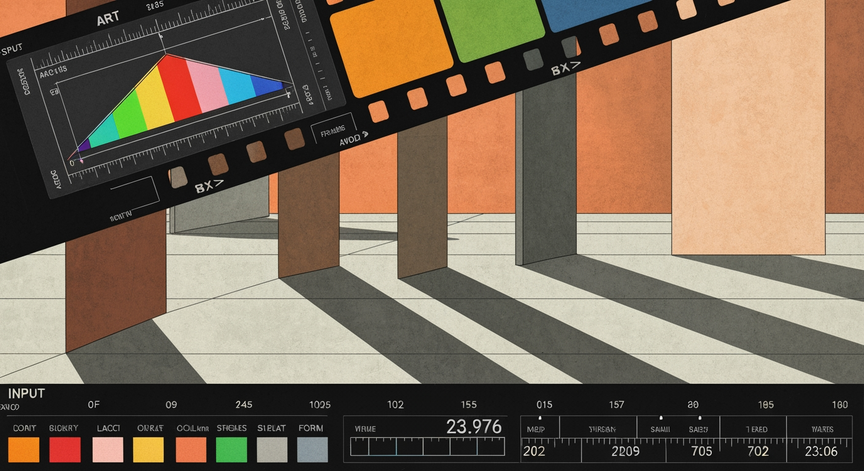Click the scale number 185 above the timeline
This screenshot has width=864, height=471.
[765, 405]
